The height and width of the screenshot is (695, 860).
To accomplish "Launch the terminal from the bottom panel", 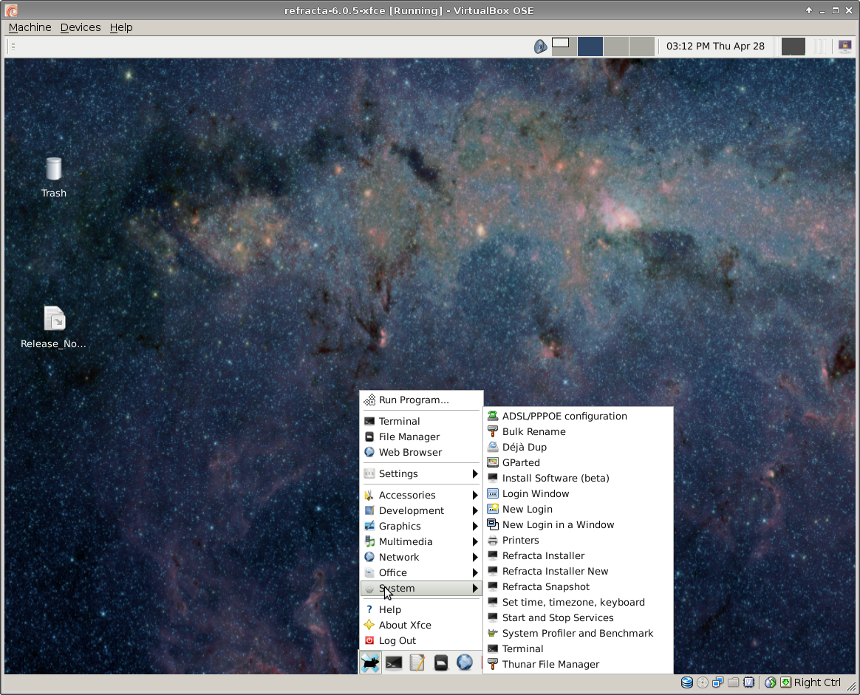I will (394, 662).
